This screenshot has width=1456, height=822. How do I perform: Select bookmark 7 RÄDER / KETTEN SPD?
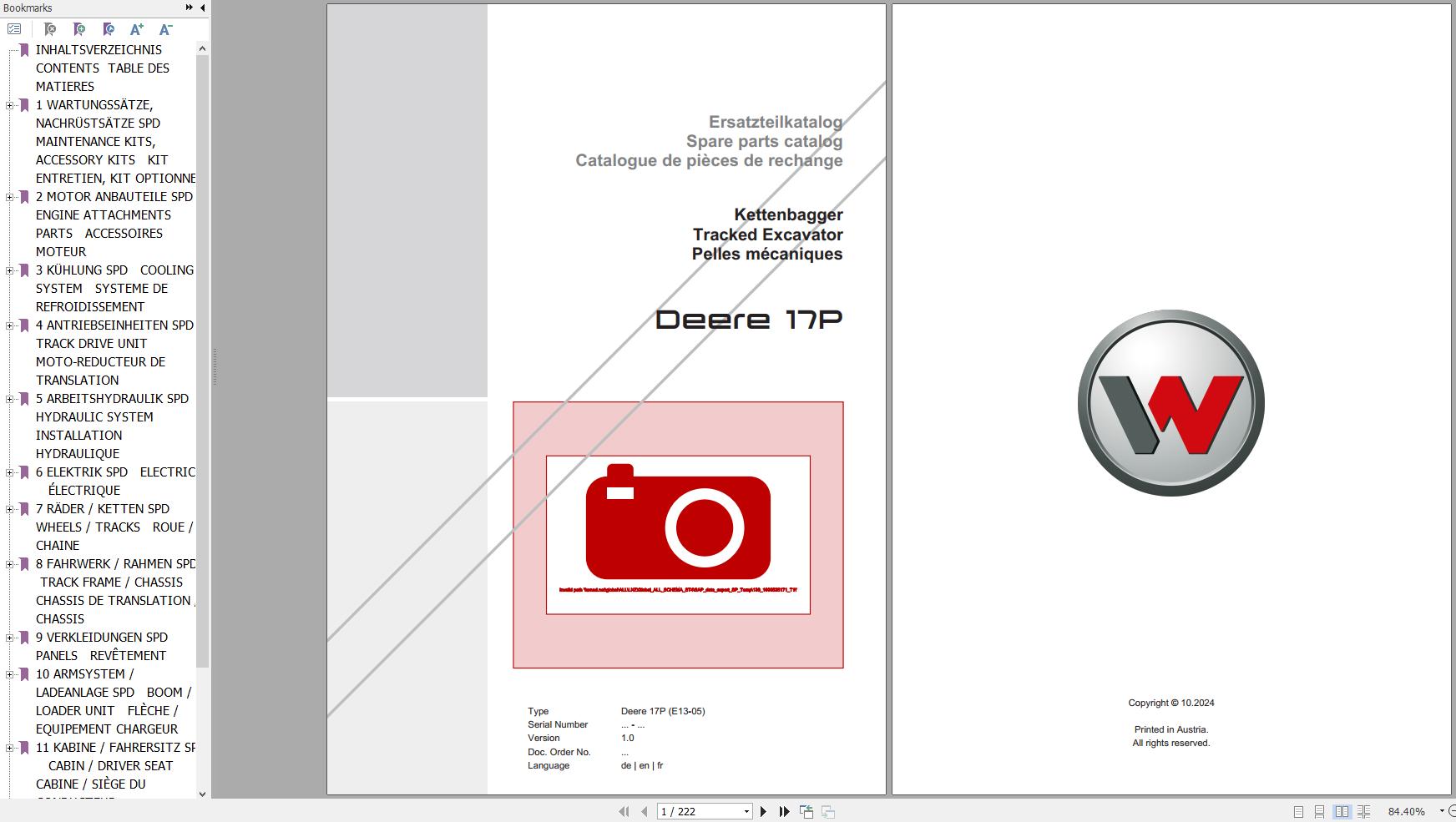(x=114, y=527)
